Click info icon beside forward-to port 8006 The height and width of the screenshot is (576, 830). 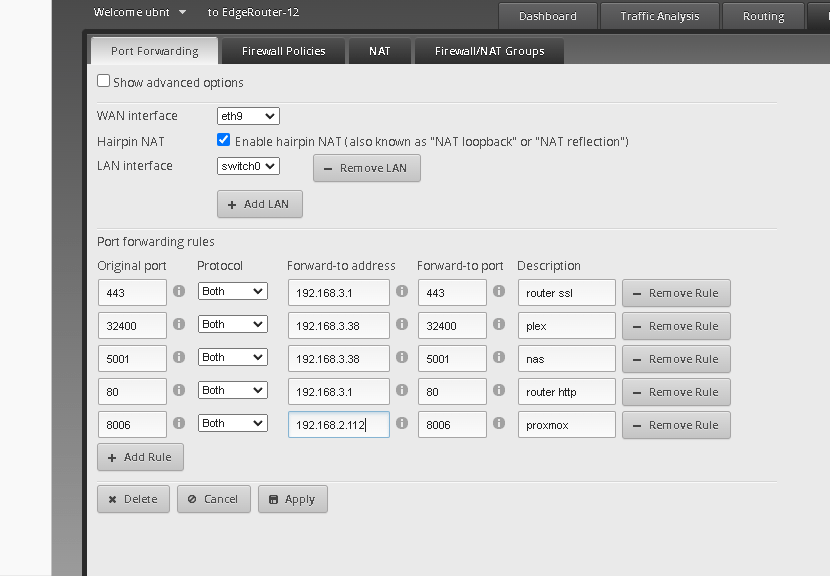point(499,423)
